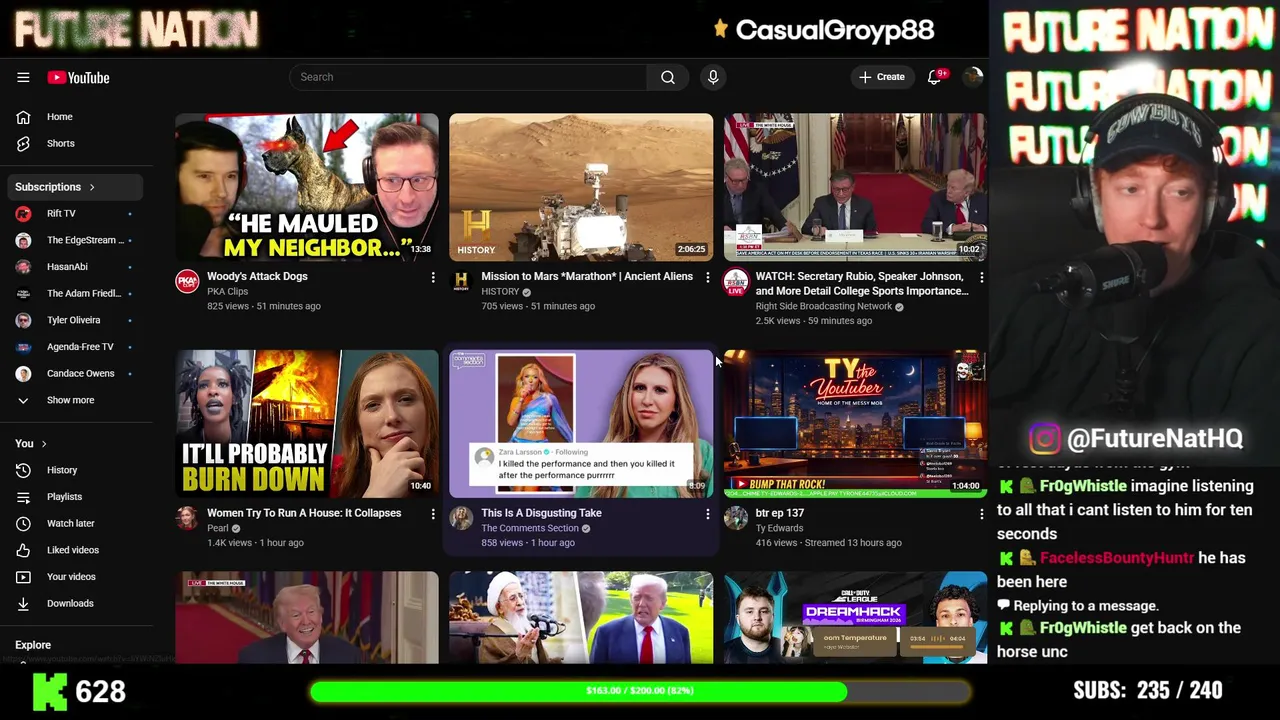This screenshot has width=1280, height=720.
Task: Open options menu for Mission to Mars video
Action: pos(707,277)
